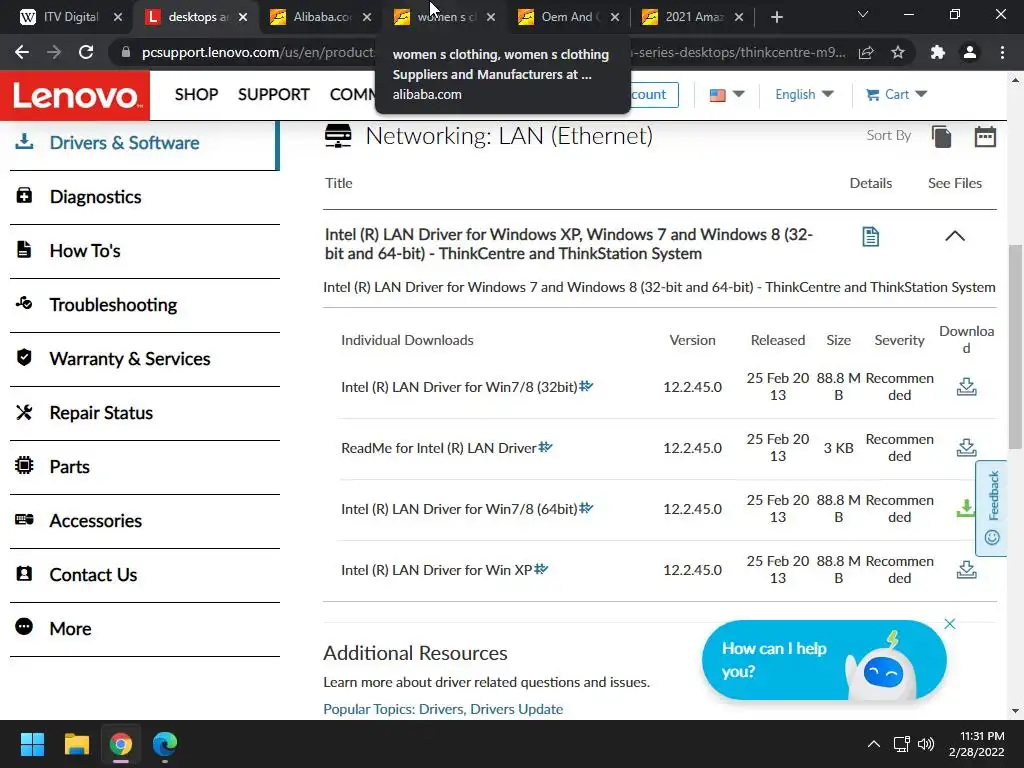Click the Lenovo logo
The image size is (1024, 768).
(x=75, y=96)
